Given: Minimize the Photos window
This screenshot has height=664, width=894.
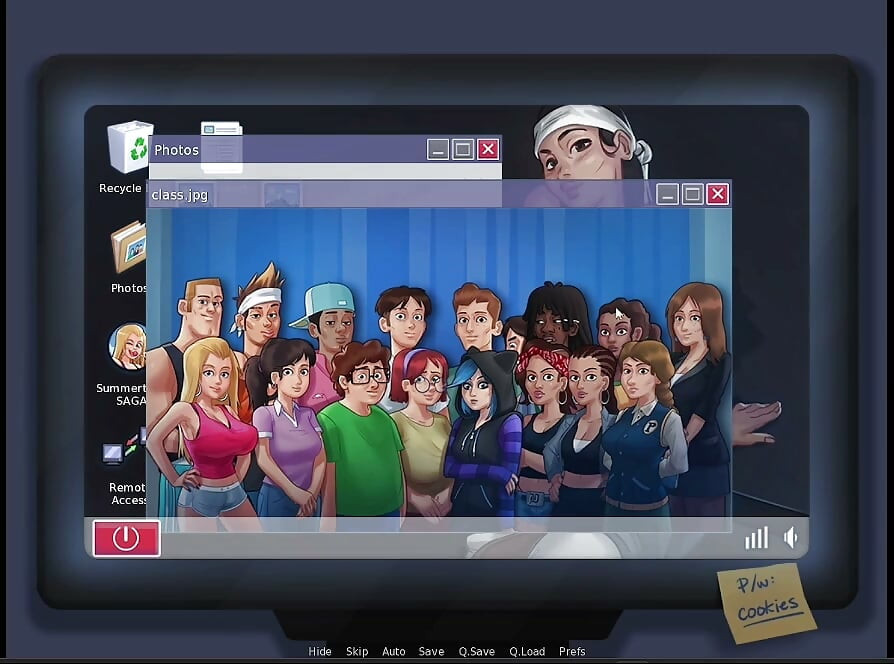Looking at the screenshot, I should 438,149.
